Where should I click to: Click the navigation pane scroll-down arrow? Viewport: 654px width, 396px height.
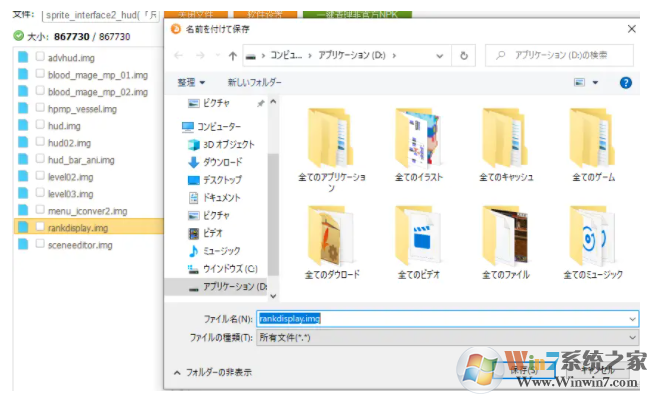(273, 296)
